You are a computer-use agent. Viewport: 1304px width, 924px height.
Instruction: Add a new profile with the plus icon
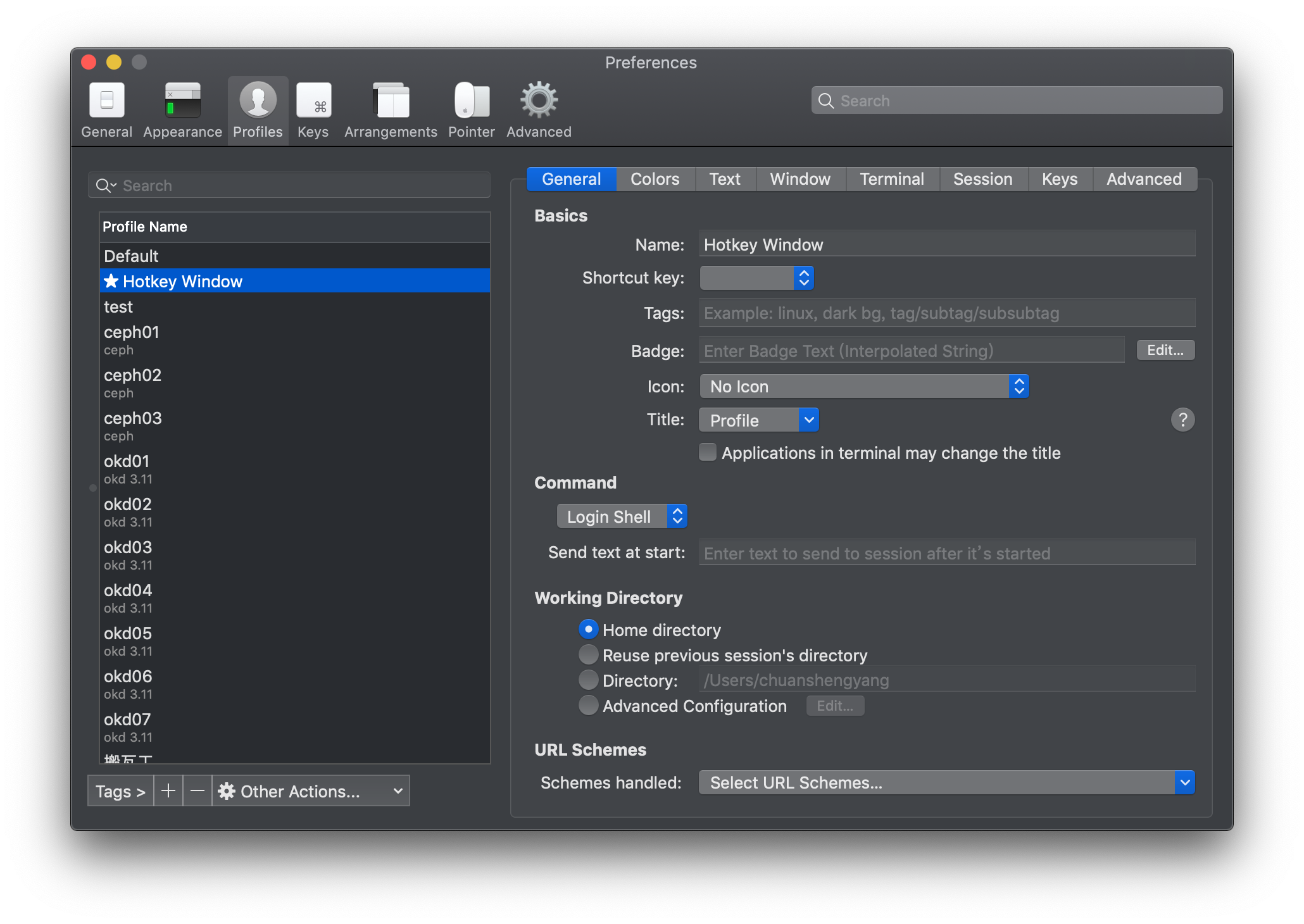168,790
